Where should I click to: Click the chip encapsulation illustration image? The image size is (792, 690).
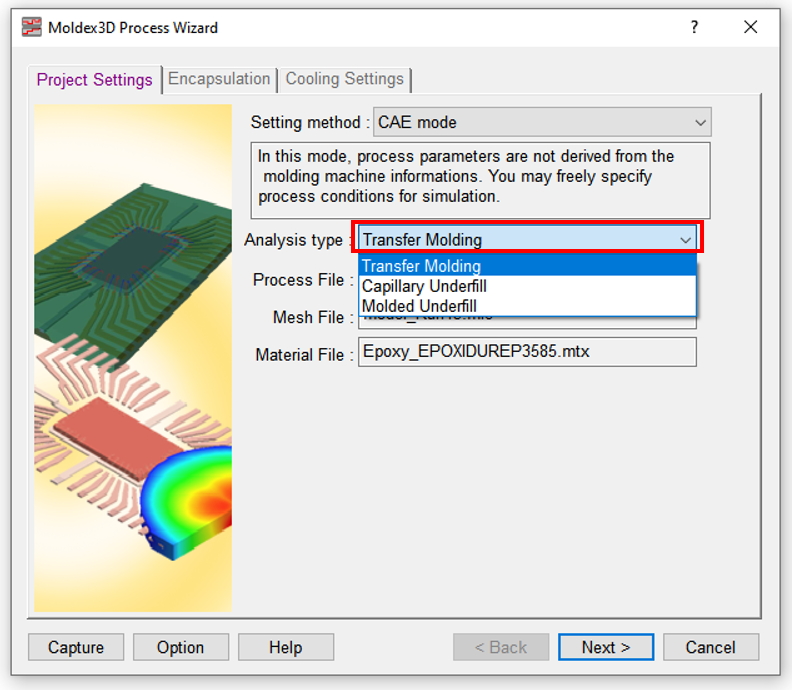point(133,358)
